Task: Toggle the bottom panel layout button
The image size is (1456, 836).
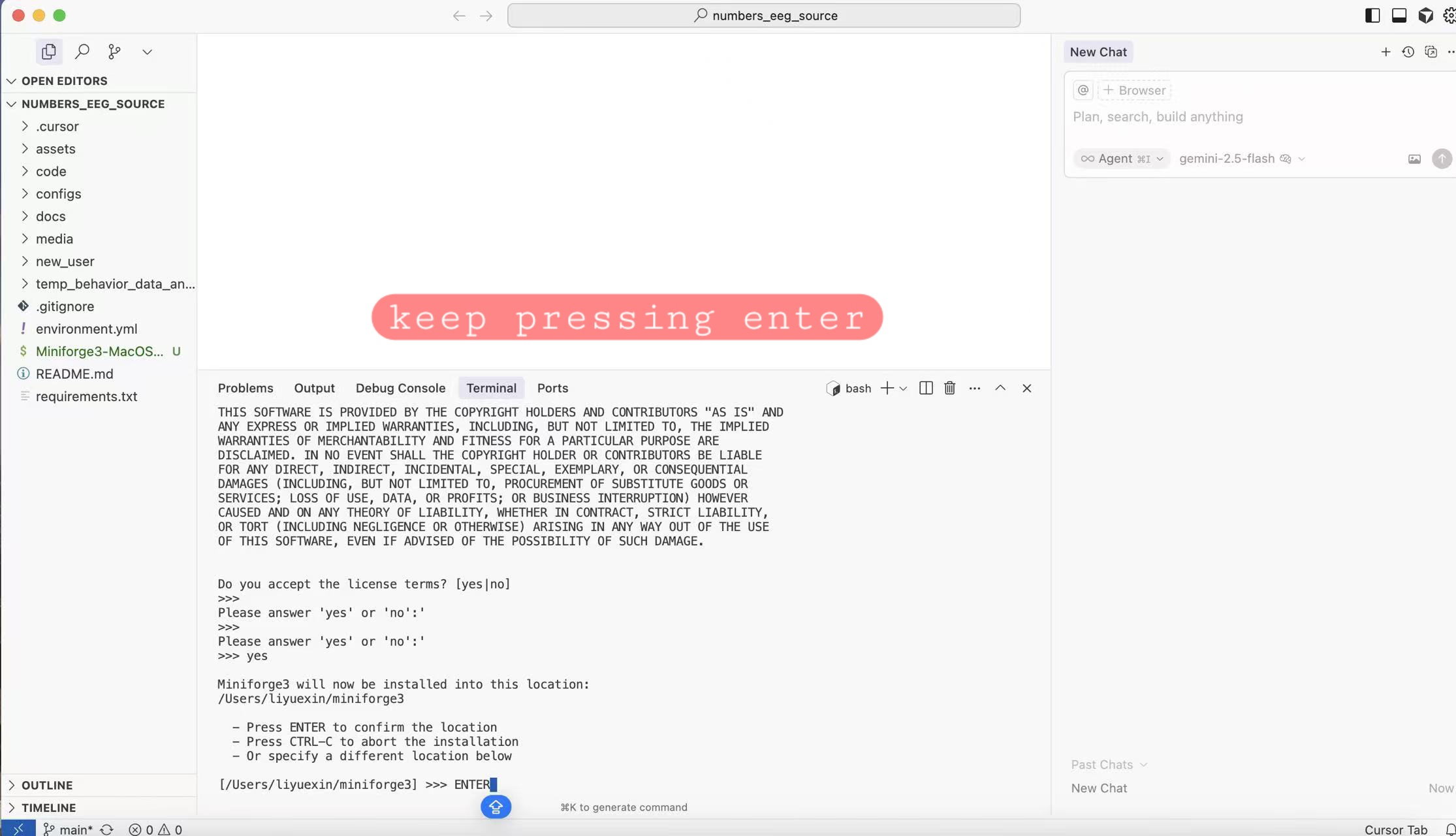Action: coord(1399,16)
